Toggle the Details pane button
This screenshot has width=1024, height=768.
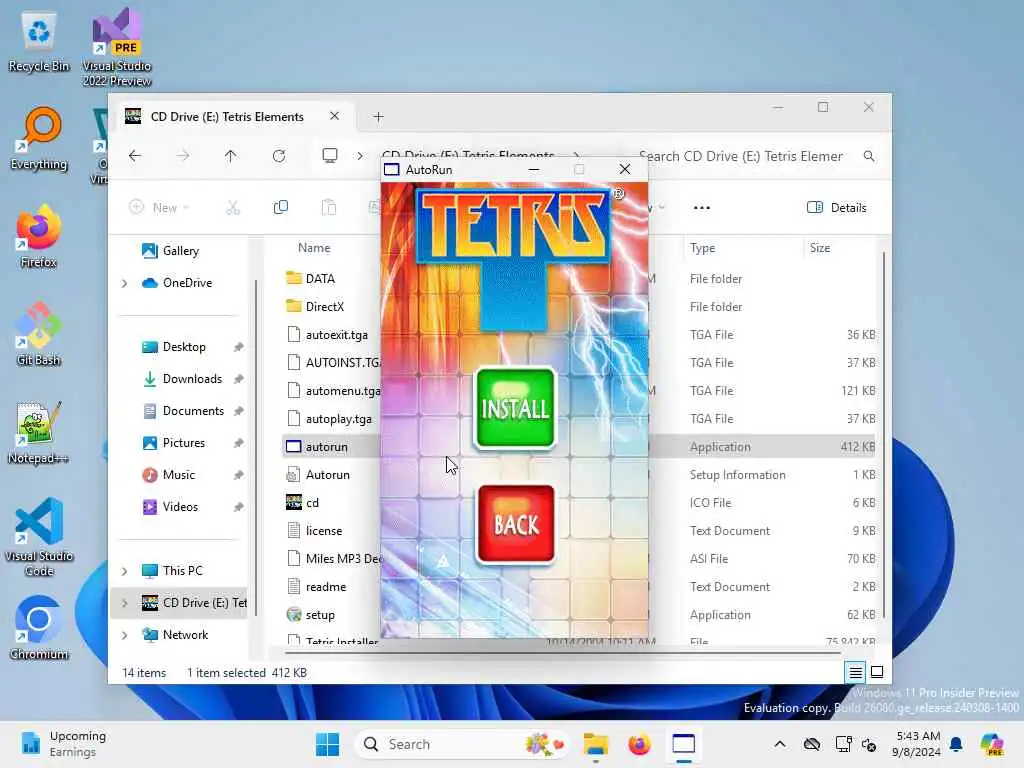coord(837,208)
